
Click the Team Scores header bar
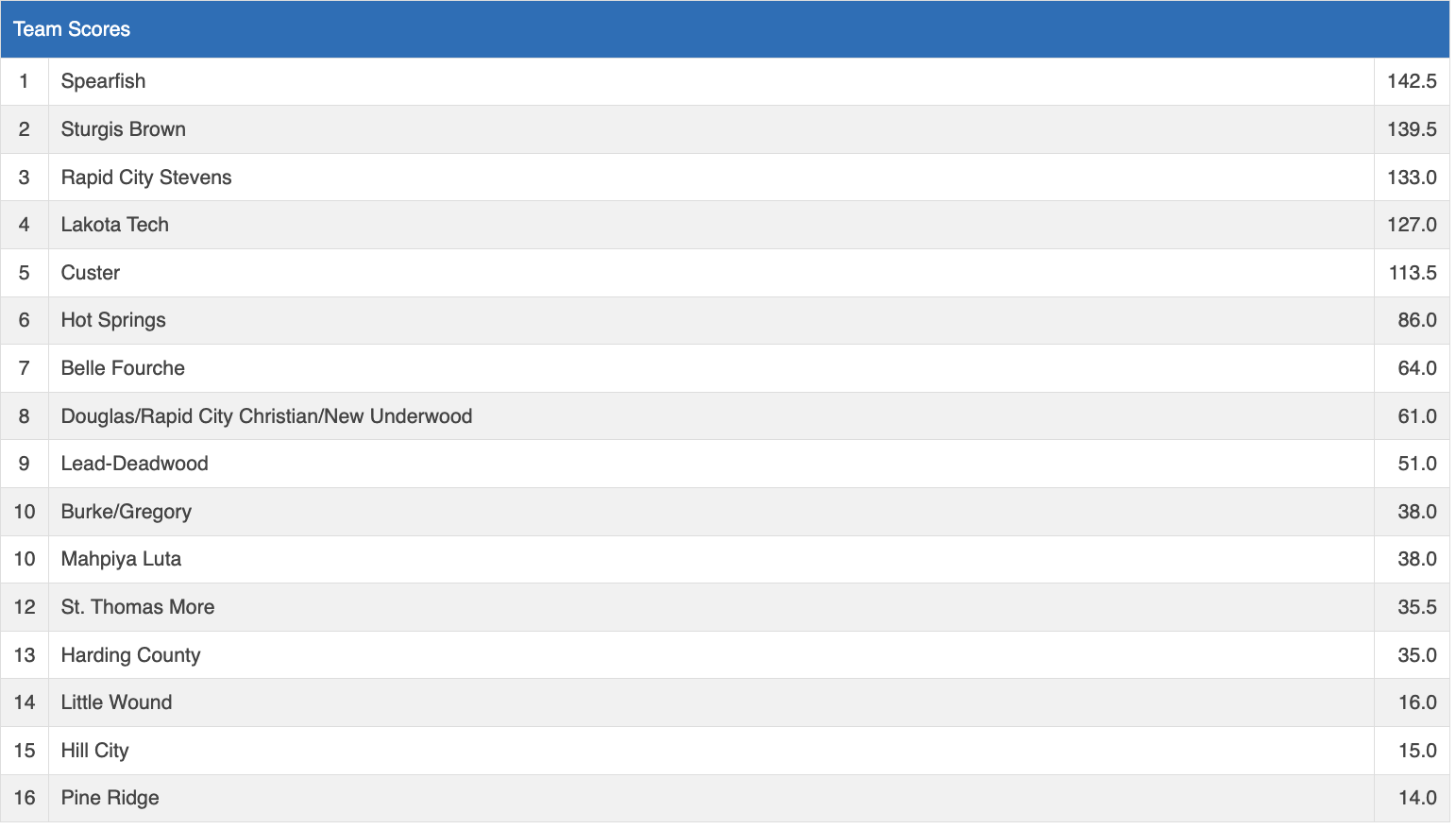pos(724,29)
